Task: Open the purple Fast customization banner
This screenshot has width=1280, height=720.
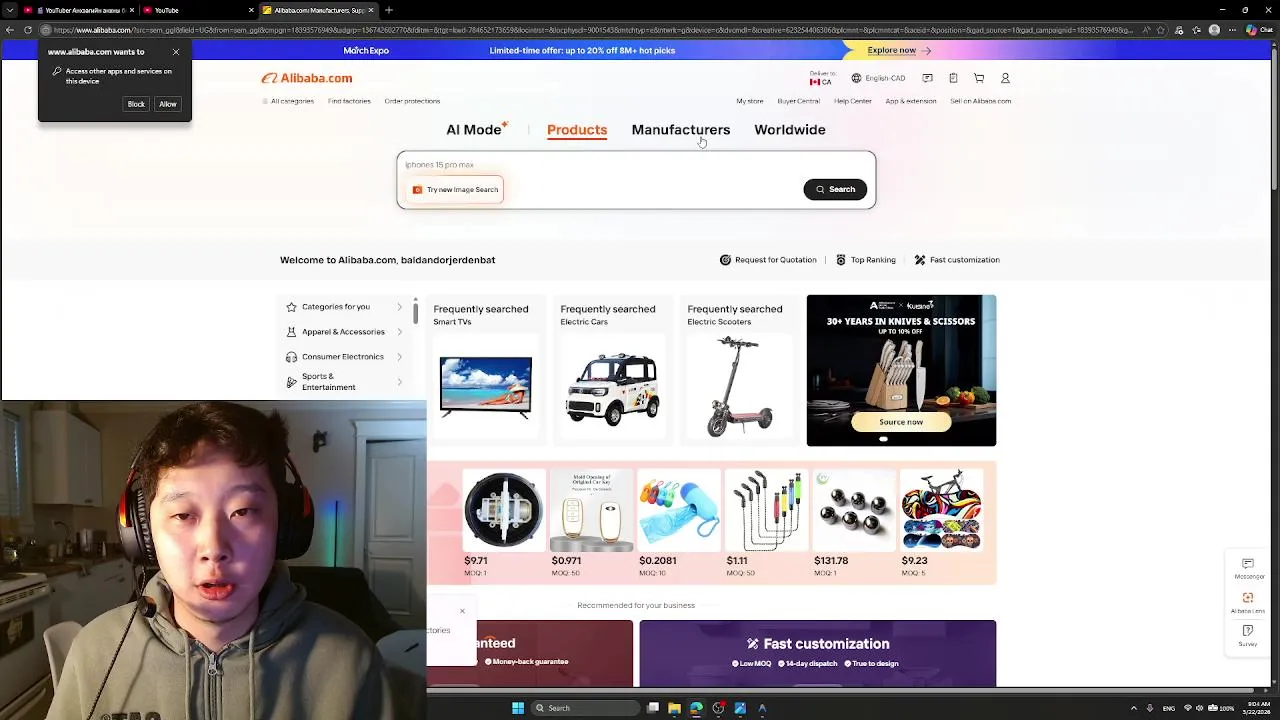Action: point(818,653)
